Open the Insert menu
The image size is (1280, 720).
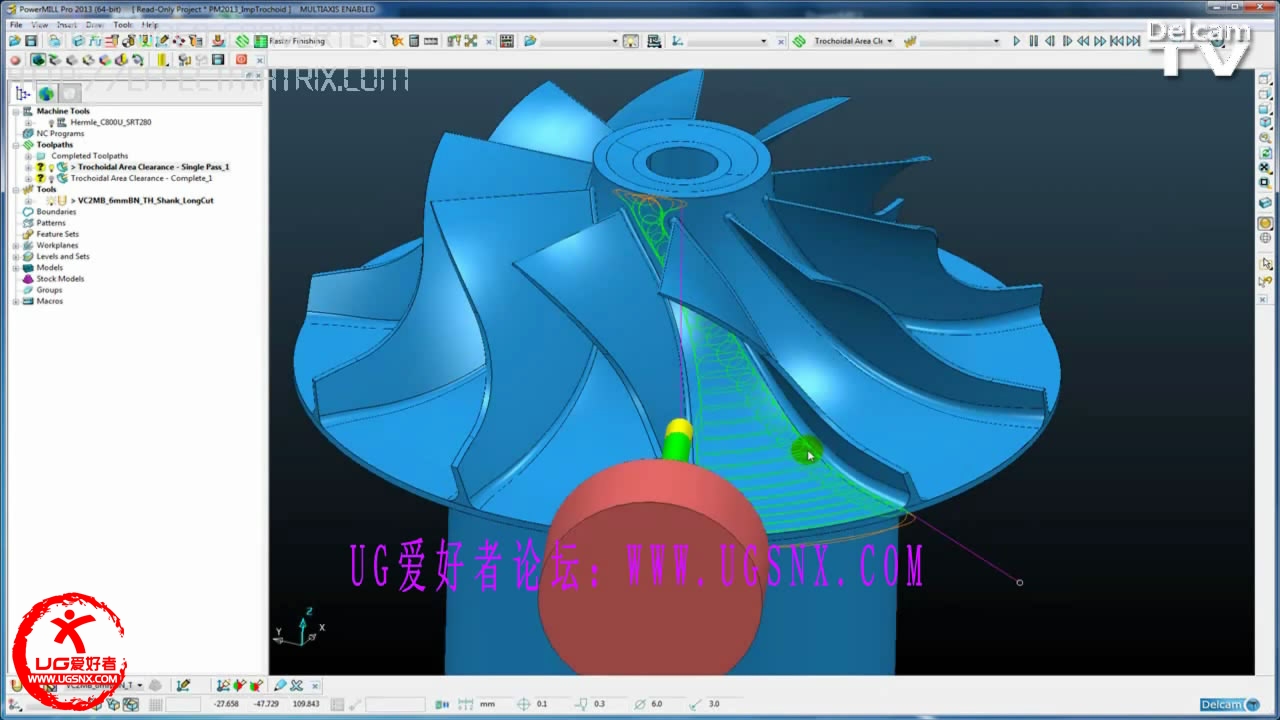(67, 24)
